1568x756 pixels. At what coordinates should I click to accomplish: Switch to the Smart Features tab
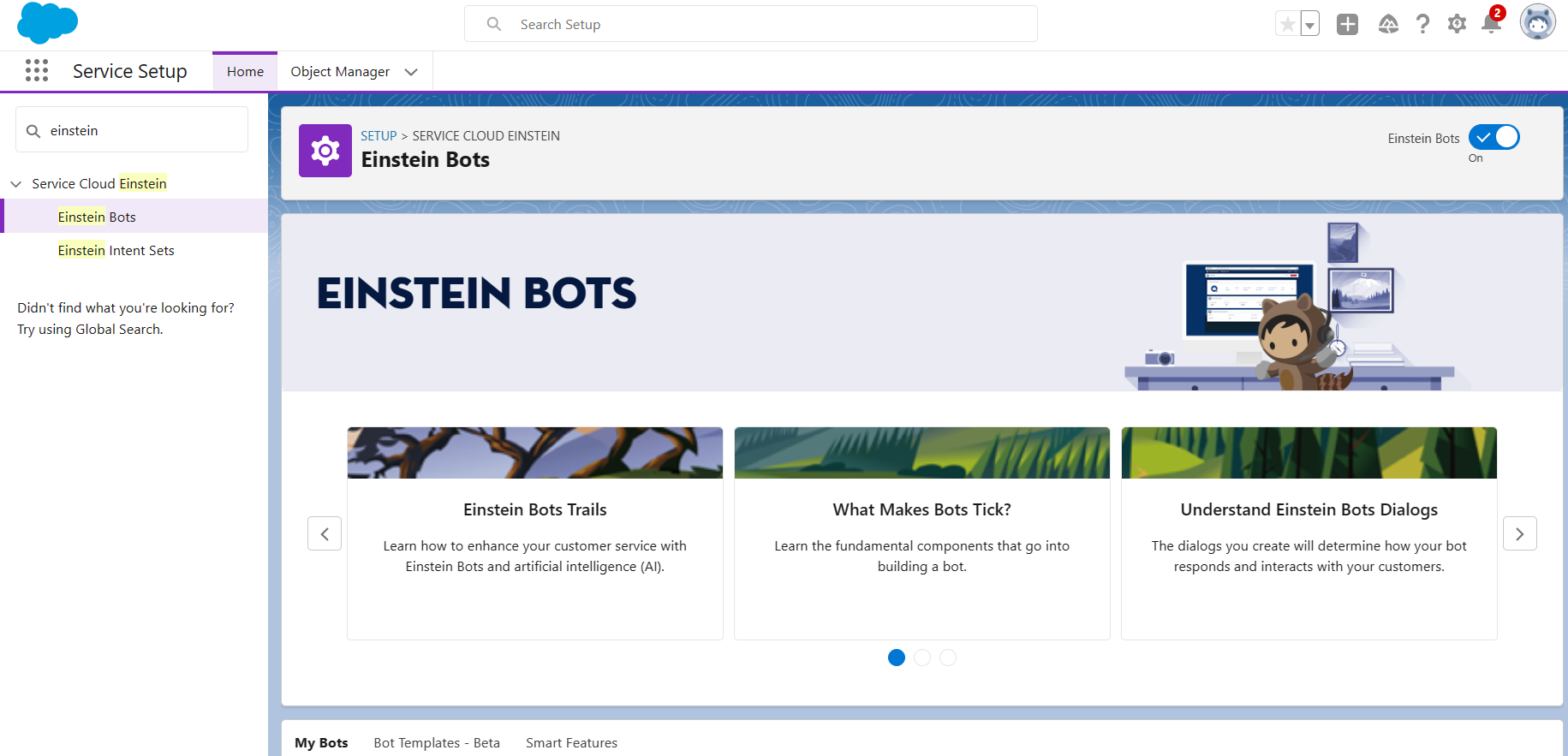[x=571, y=742]
